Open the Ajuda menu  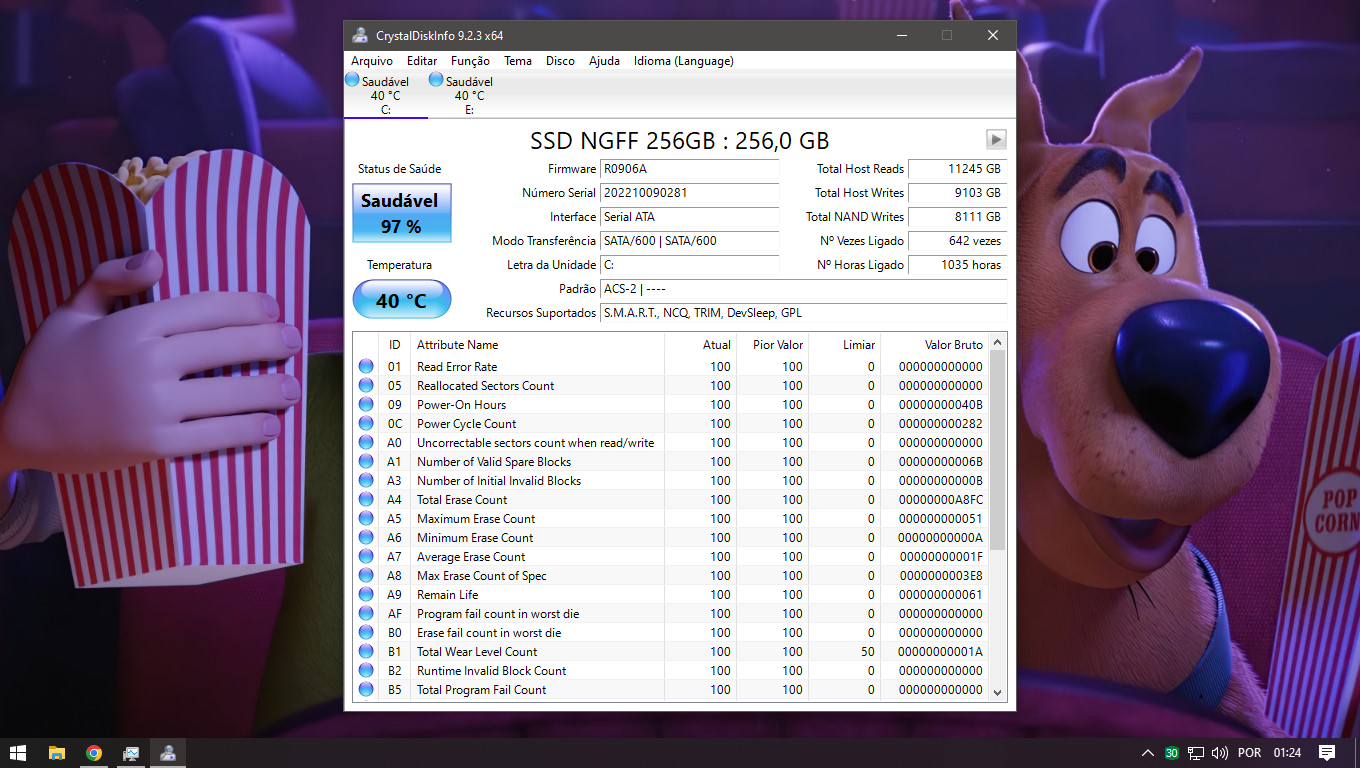(x=604, y=61)
